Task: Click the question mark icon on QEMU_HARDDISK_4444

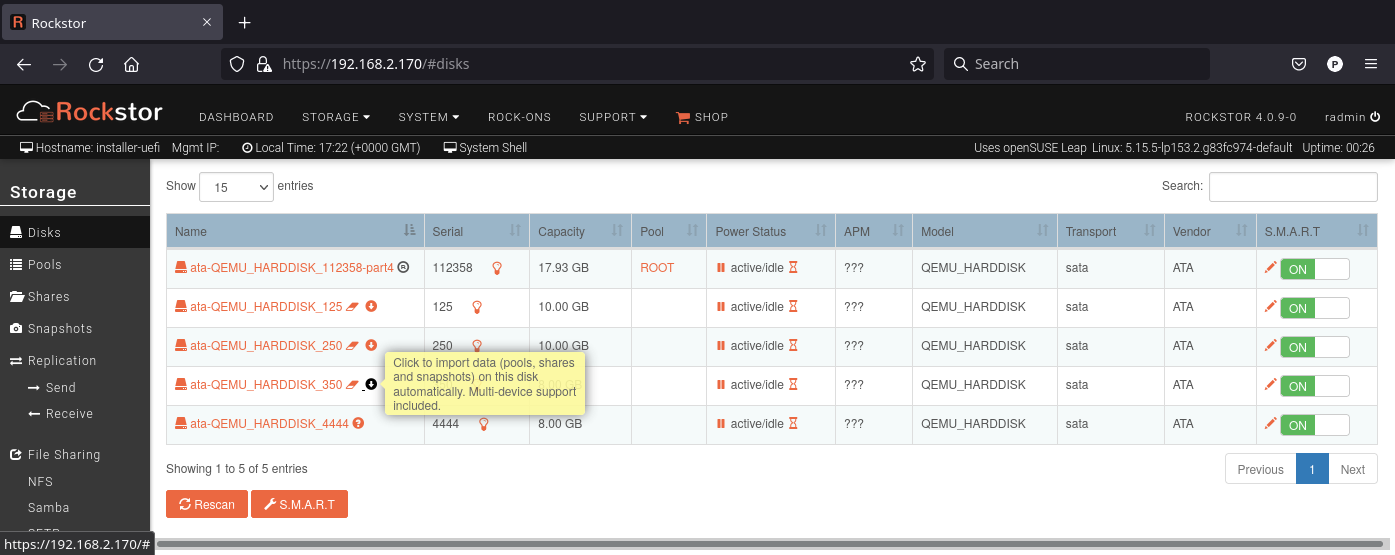Action: 358,423
